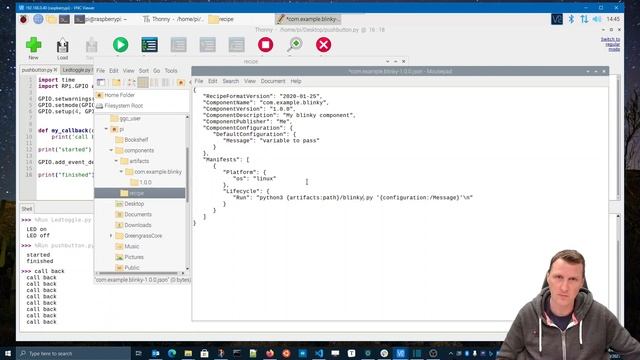Click the new window icon in file manager toolbar
640x360 pixels.
[101, 82]
